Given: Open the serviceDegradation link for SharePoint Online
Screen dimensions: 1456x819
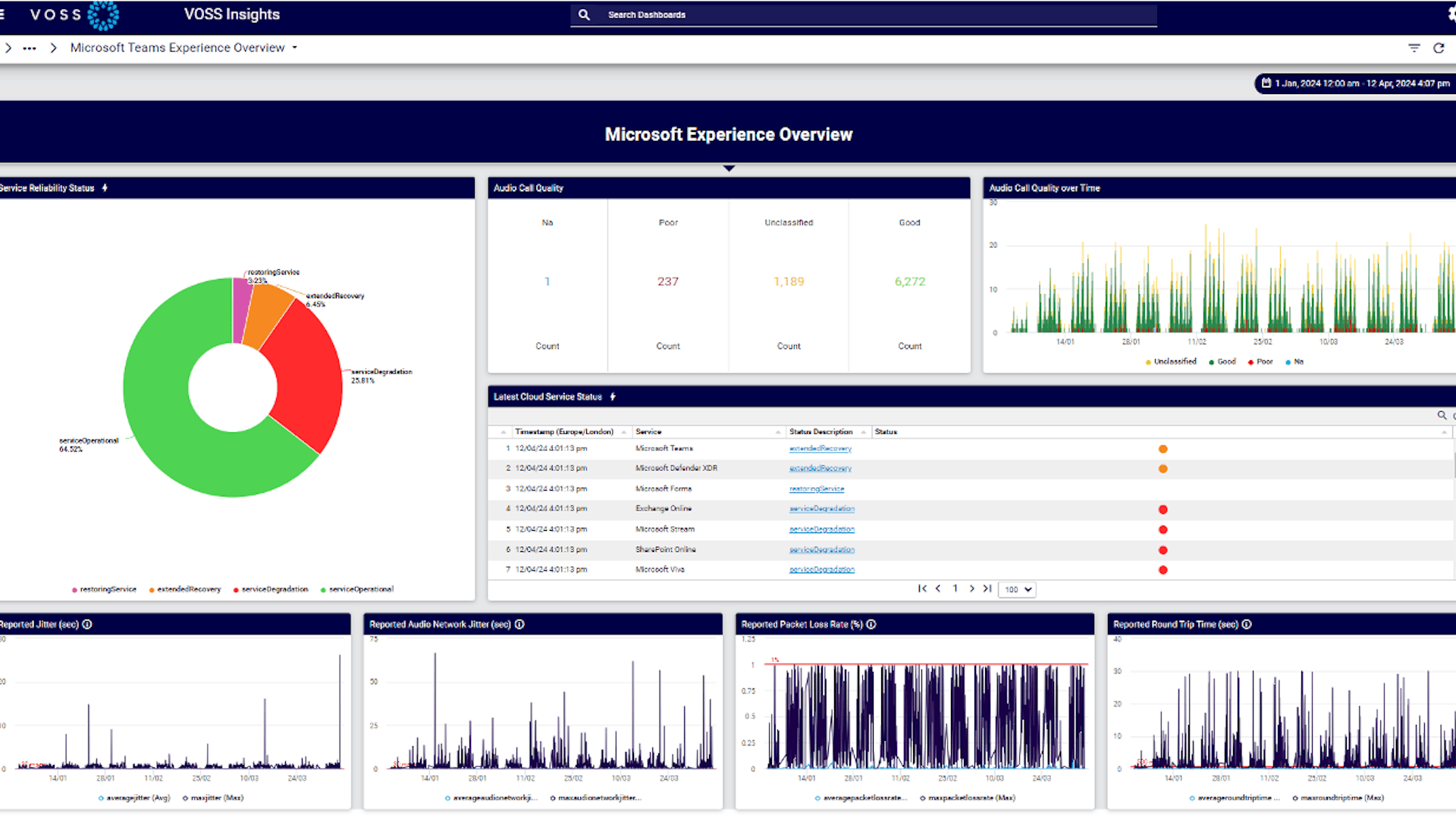Looking at the screenshot, I should [821, 550].
